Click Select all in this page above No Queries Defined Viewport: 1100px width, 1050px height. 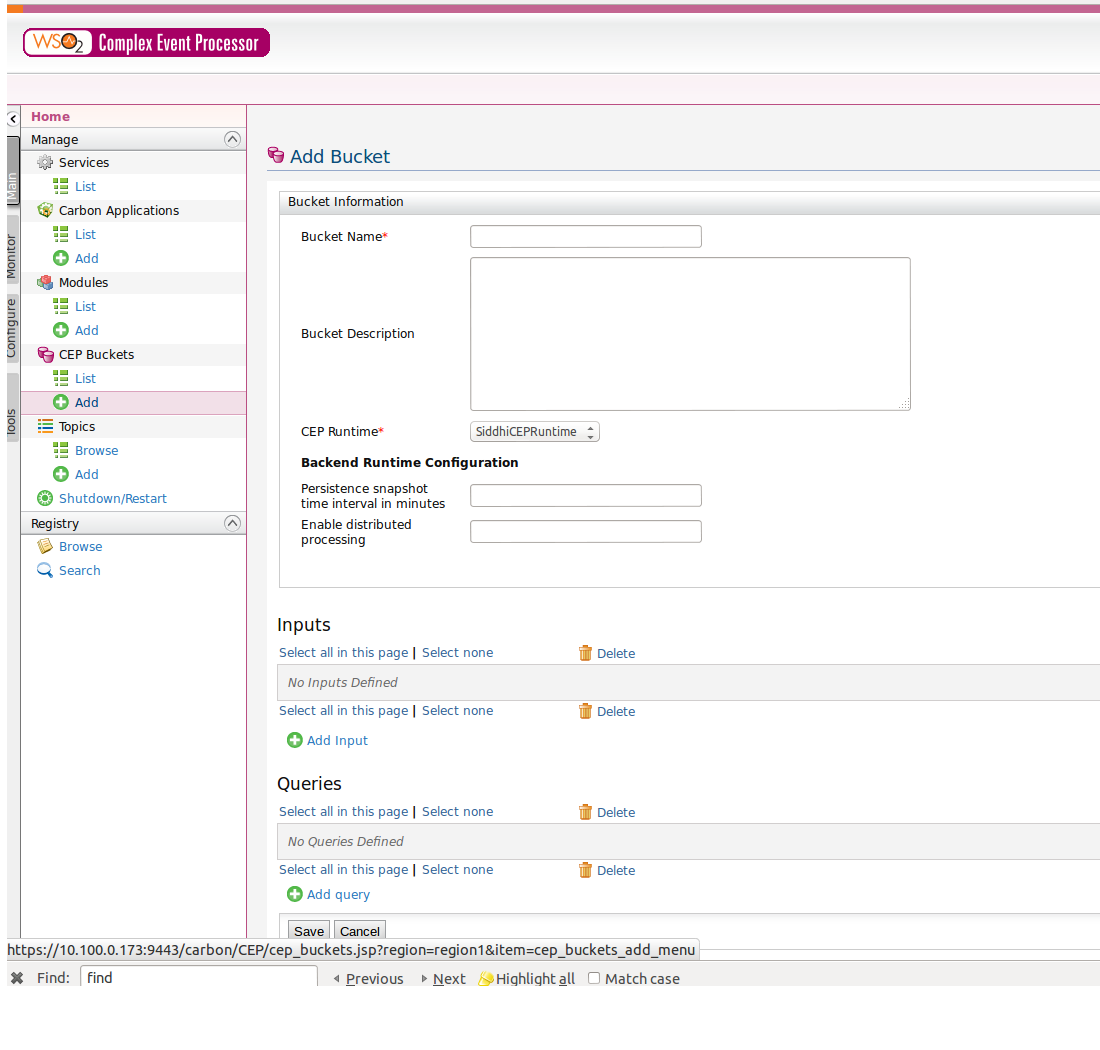(344, 812)
